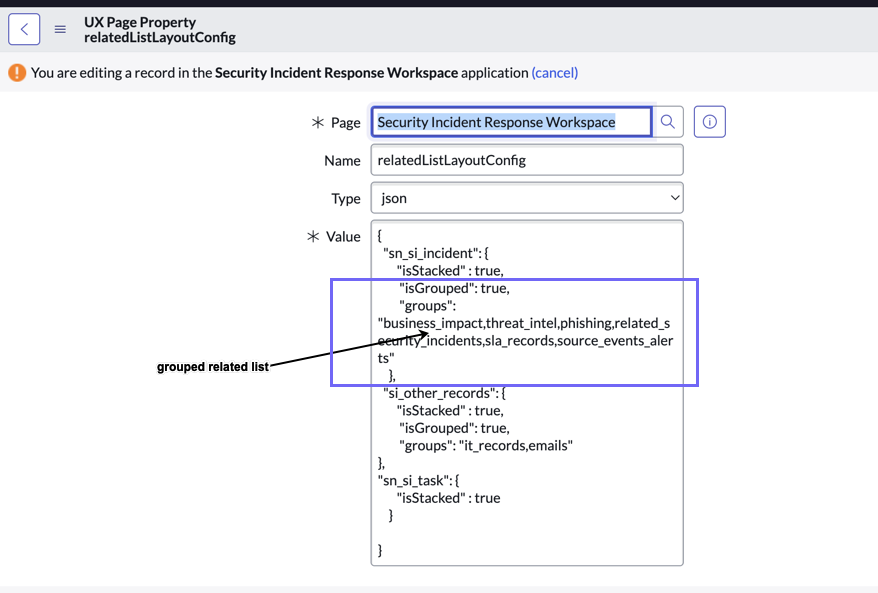Click Security Incident Response Workspace bold banner text
Screen dimensions: 878x593
tap(337, 73)
